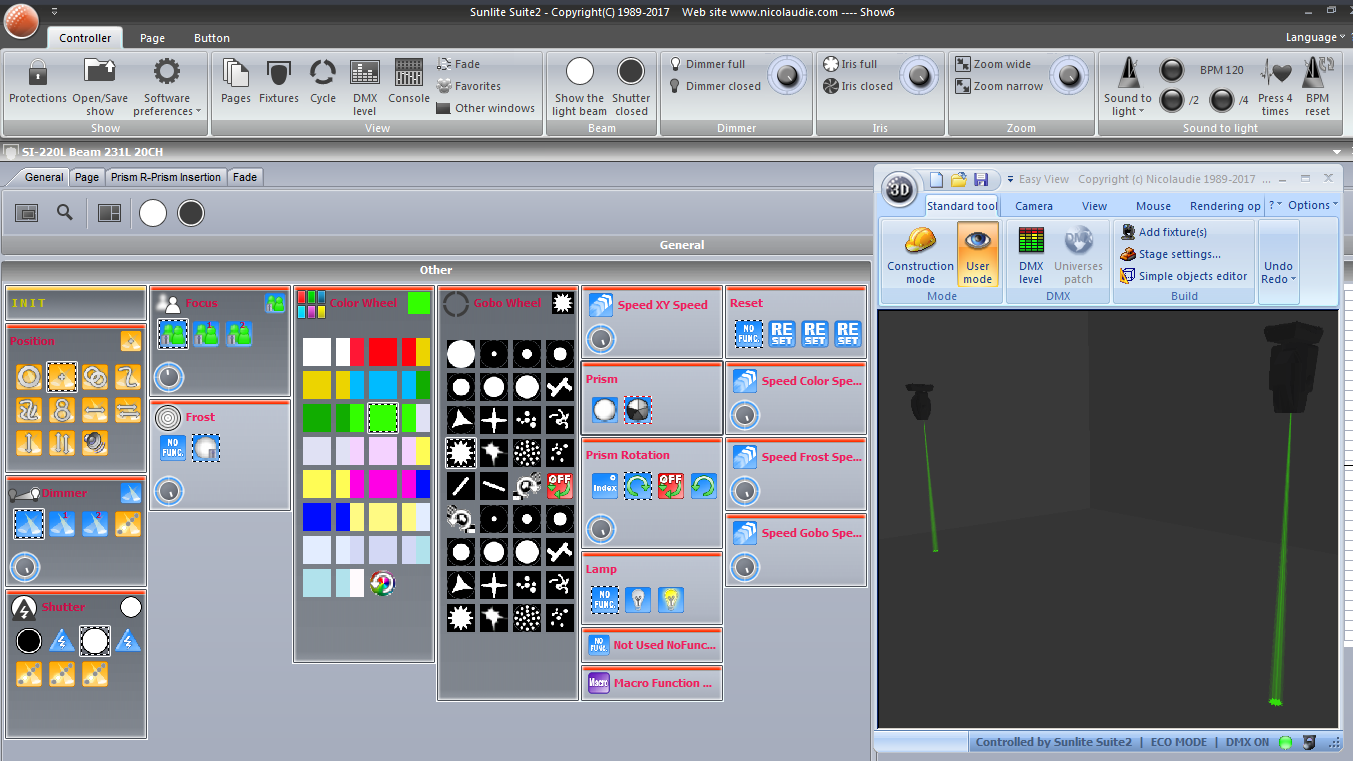The width and height of the screenshot is (1353, 761).
Task: Open the Simple objects editor
Action: [1184, 276]
